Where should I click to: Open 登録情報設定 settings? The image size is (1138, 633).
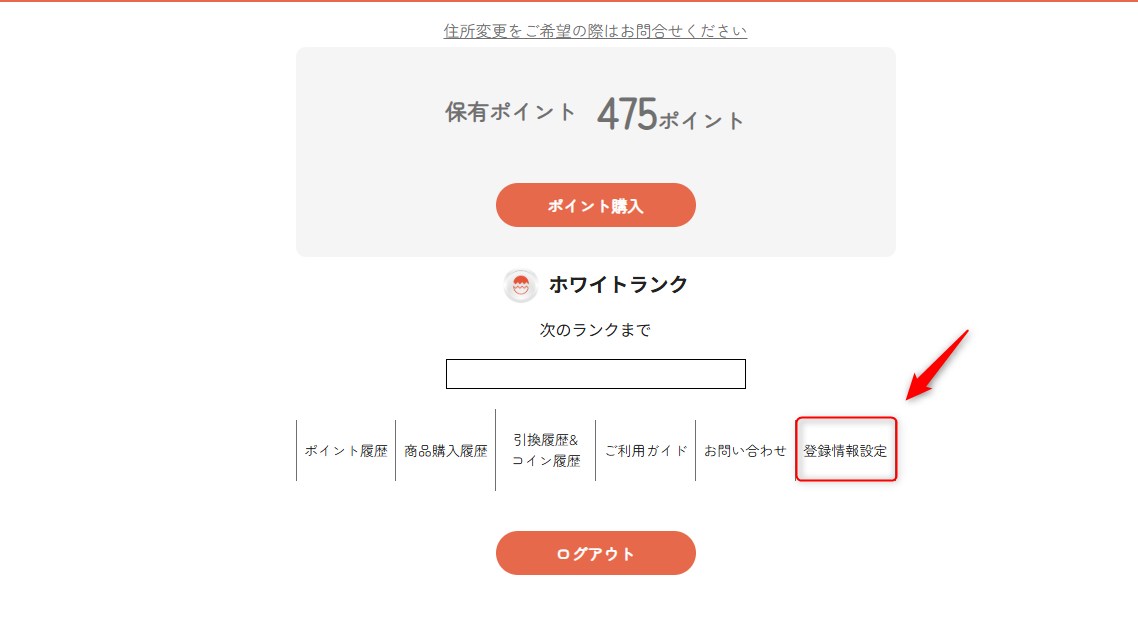pyautogui.click(x=845, y=451)
